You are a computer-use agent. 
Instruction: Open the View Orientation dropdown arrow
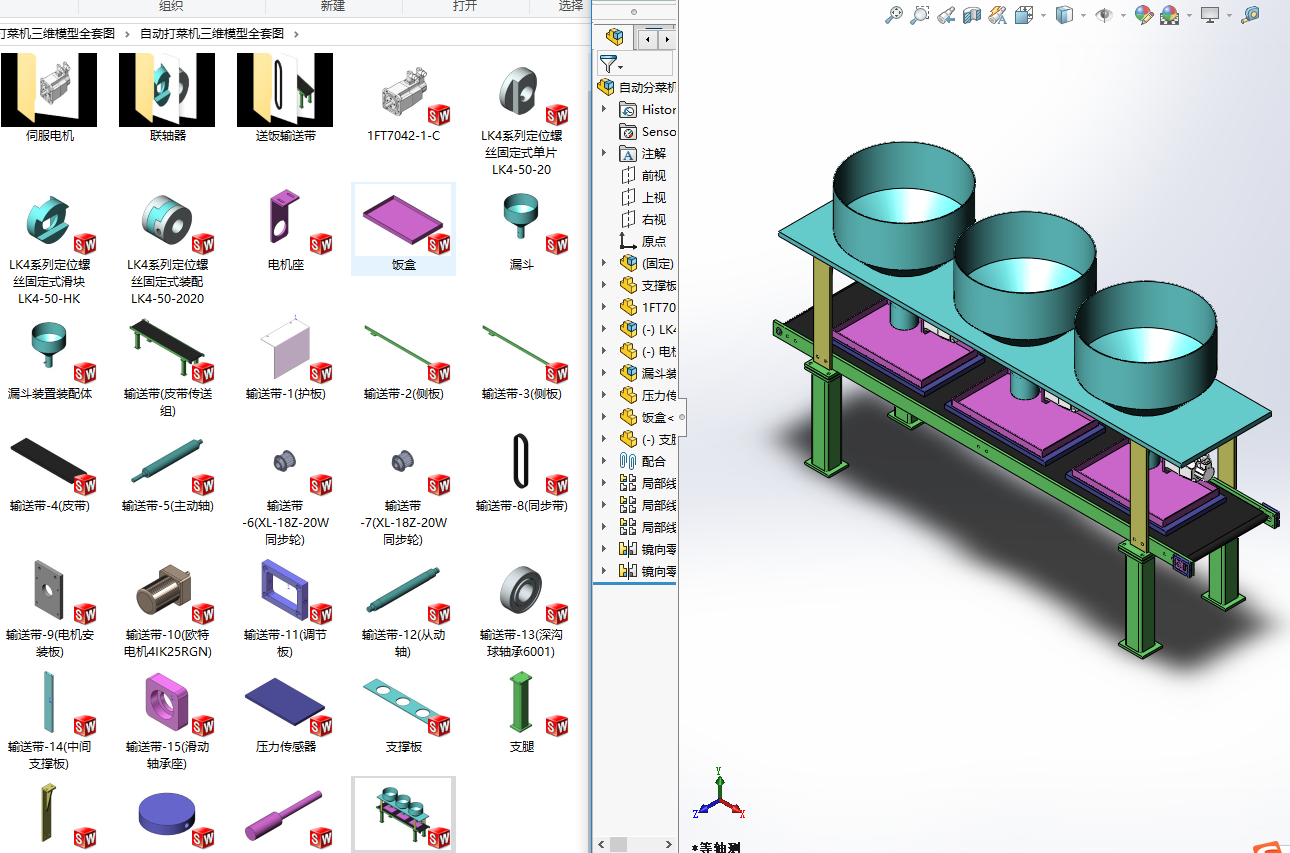(x=1043, y=15)
